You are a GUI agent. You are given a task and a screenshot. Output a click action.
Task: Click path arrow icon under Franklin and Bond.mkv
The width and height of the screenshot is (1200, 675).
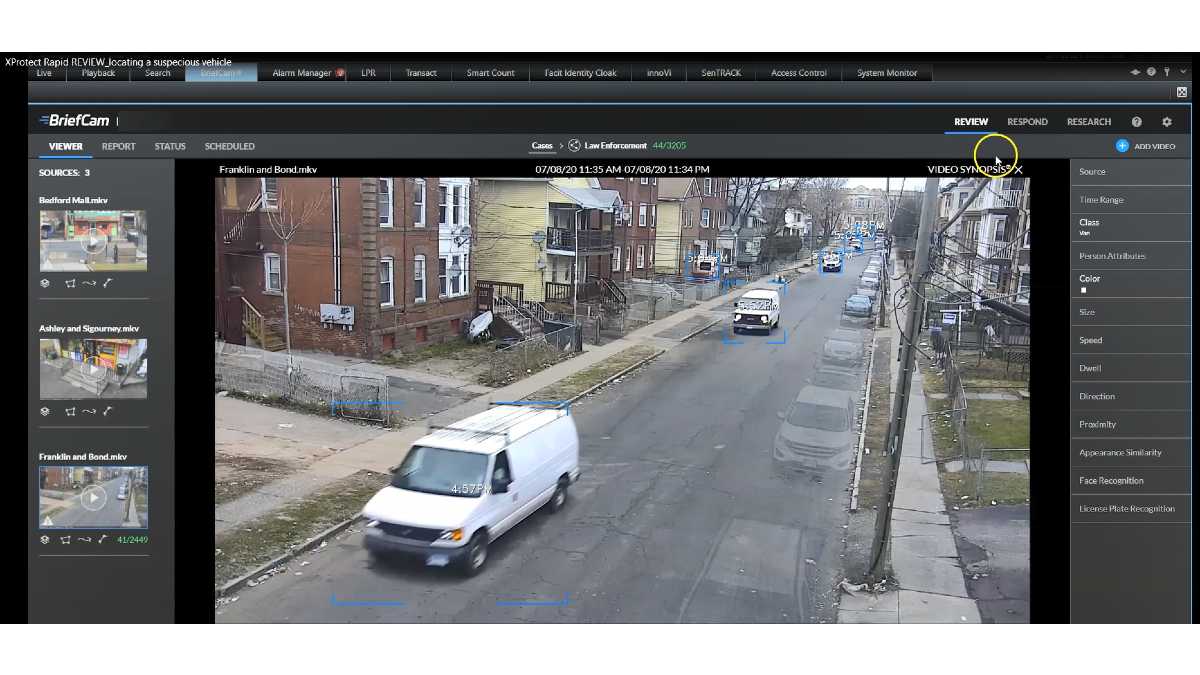coord(84,539)
